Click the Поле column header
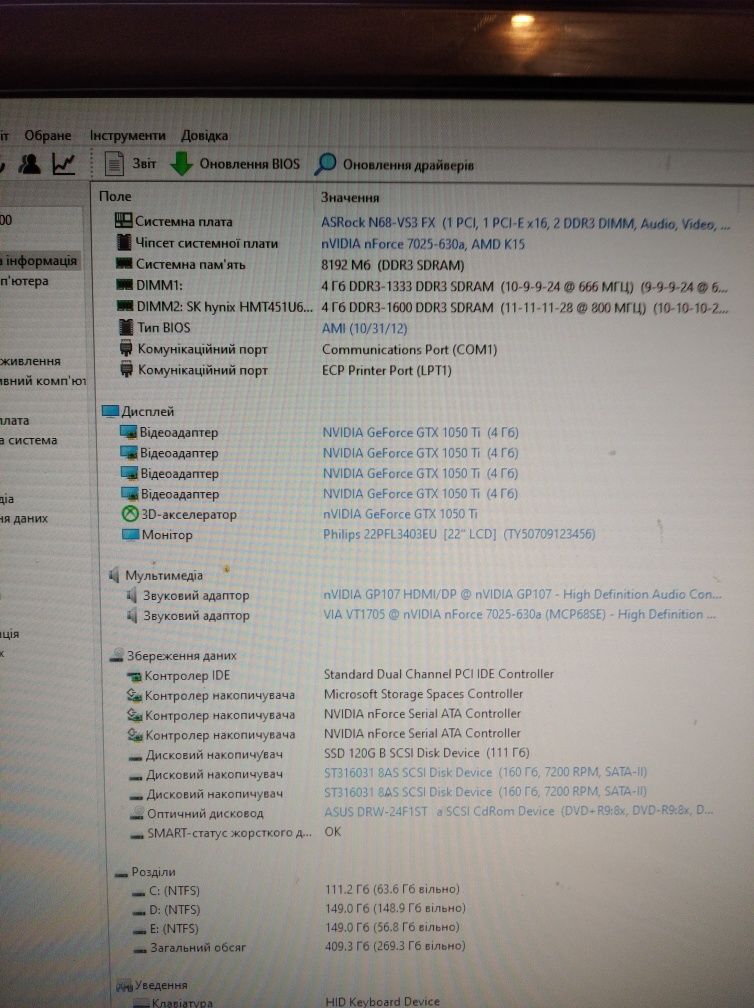The width and height of the screenshot is (754, 1008). click(115, 197)
